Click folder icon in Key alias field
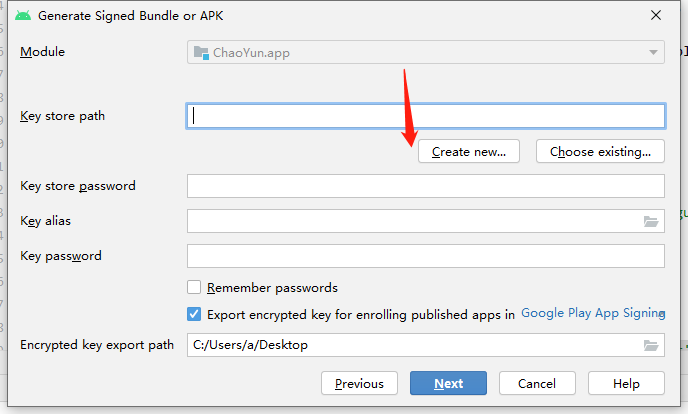This screenshot has height=414, width=688. [x=651, y=221]
